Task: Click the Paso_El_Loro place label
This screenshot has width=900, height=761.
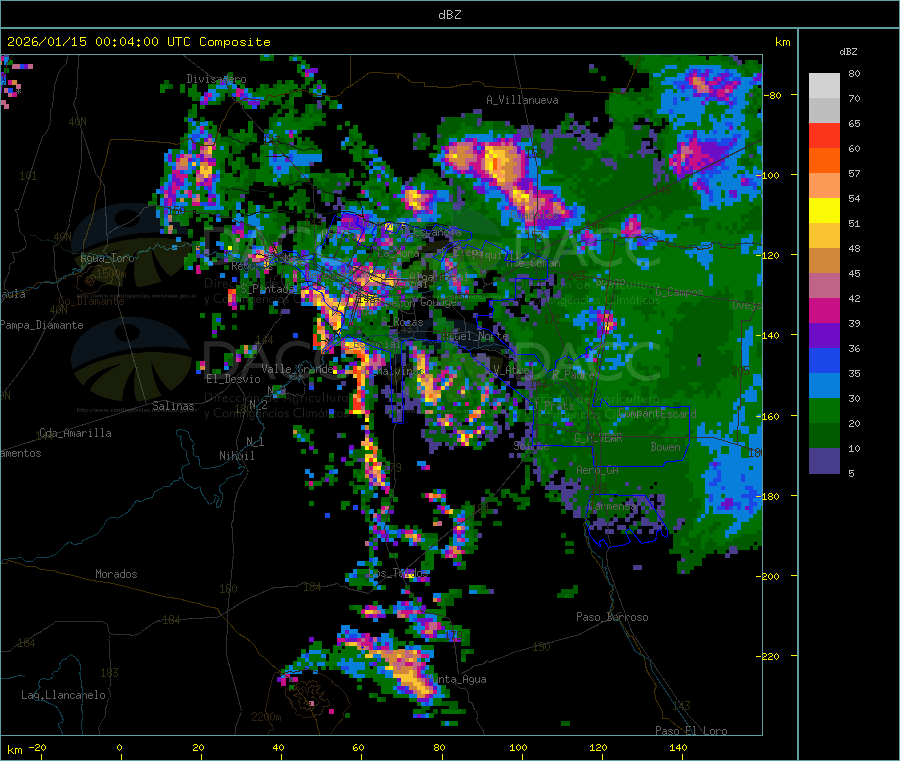Action: click(692, 731)
